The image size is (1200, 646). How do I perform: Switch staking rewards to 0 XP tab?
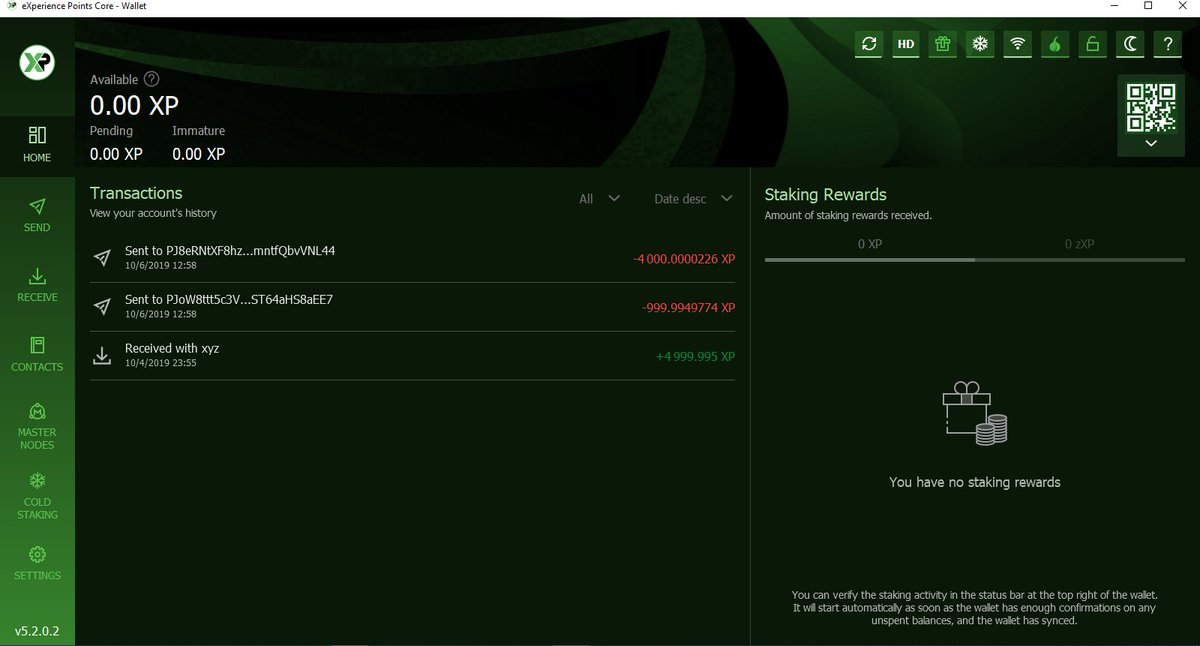[870, 244]
